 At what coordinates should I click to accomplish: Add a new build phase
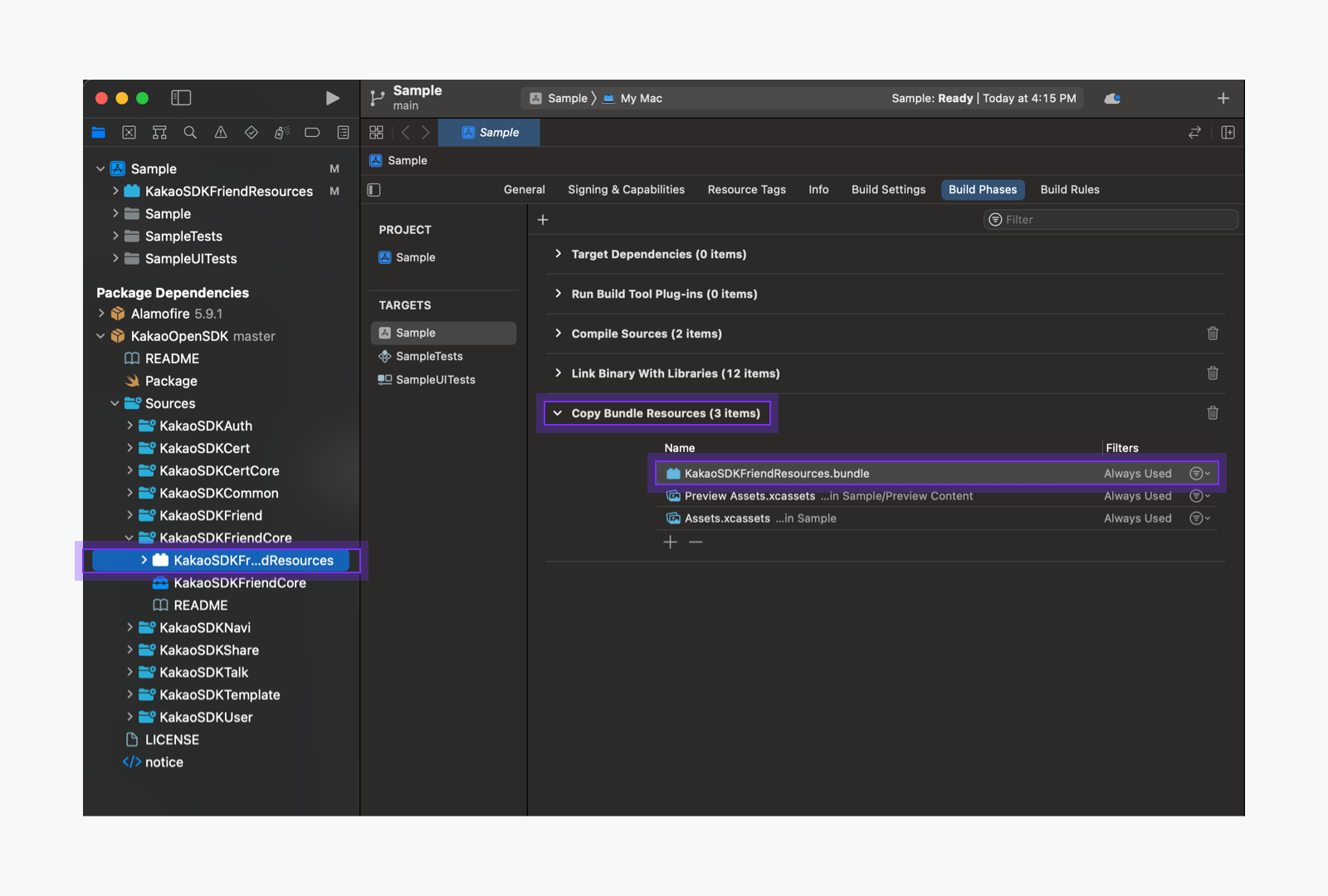click(x=543, y=220)
